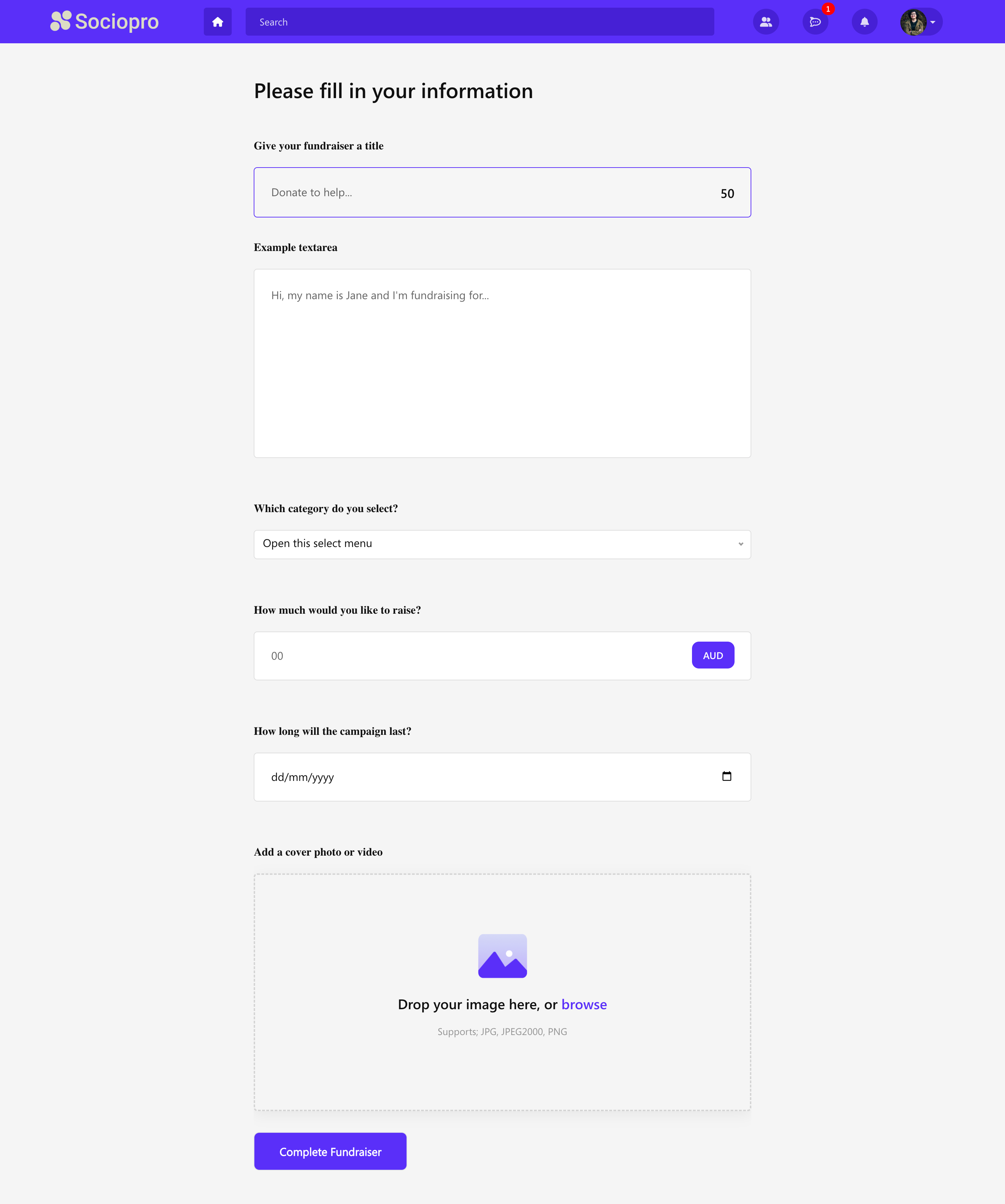Expand the profile menu caret
The width and height of the screenshot is (1005, 1204).
(x=933, y=22)
